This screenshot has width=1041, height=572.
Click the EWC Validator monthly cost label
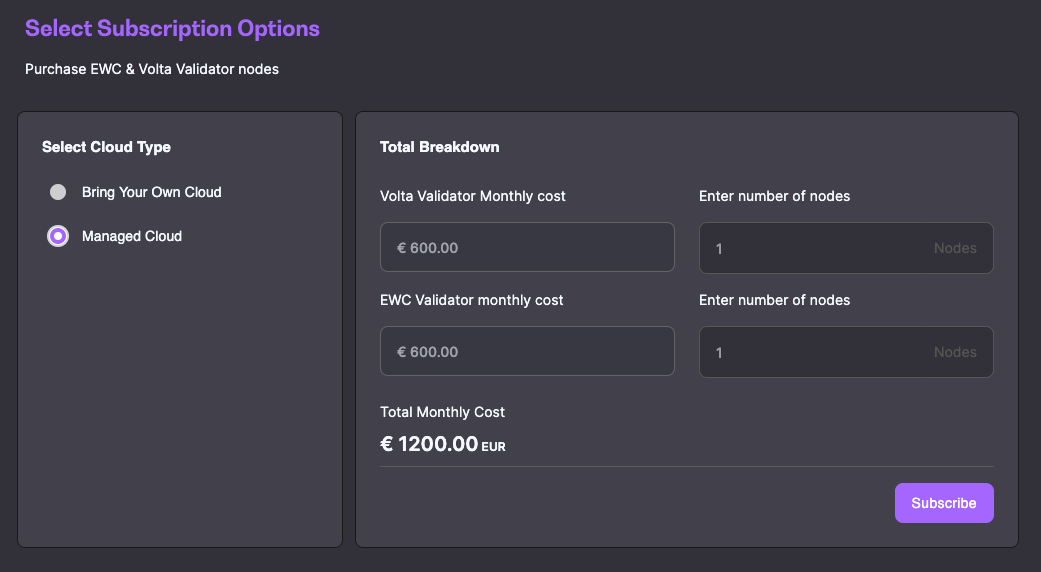[x=472, y=300]
